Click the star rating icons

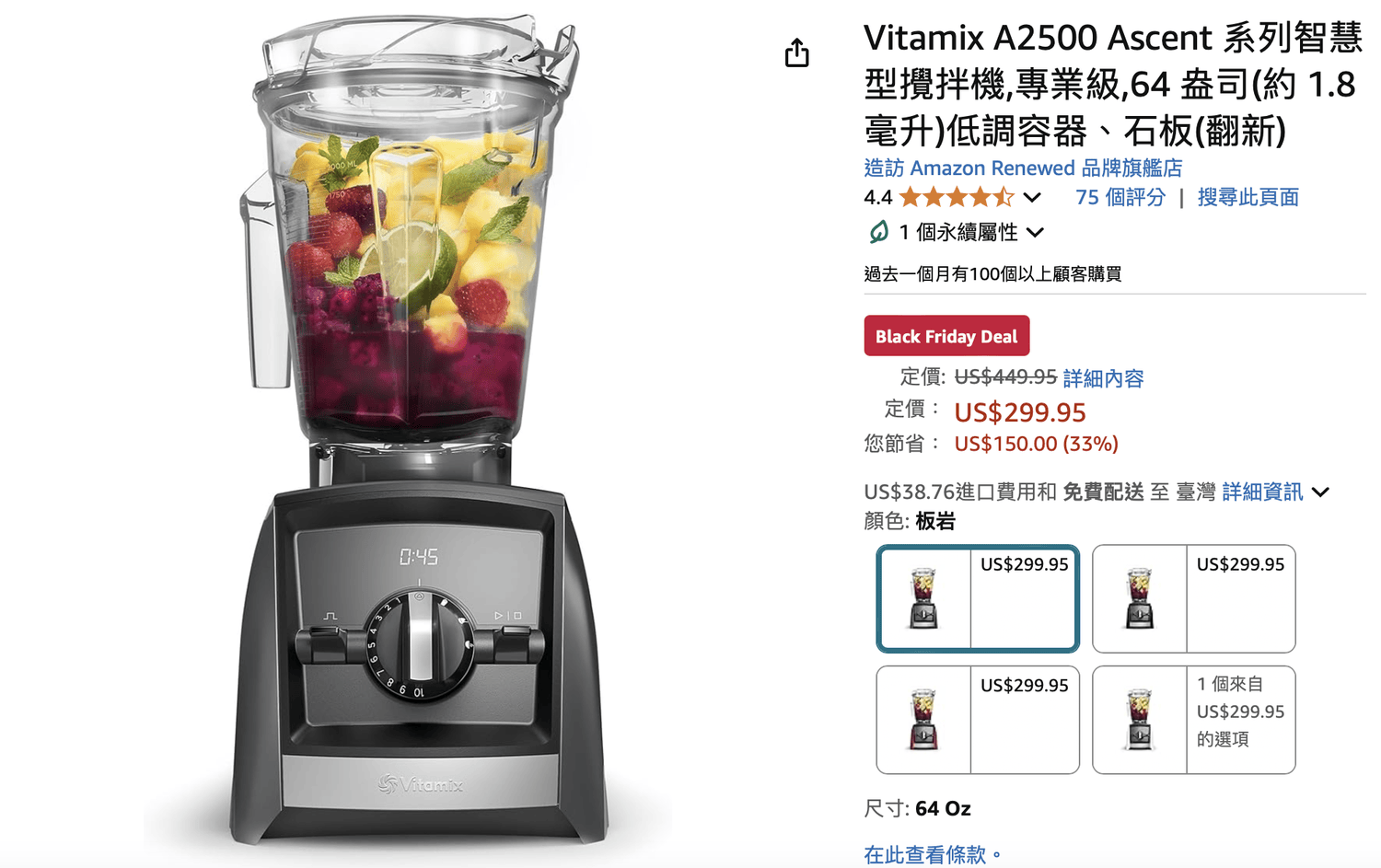[x=957, y=197]
